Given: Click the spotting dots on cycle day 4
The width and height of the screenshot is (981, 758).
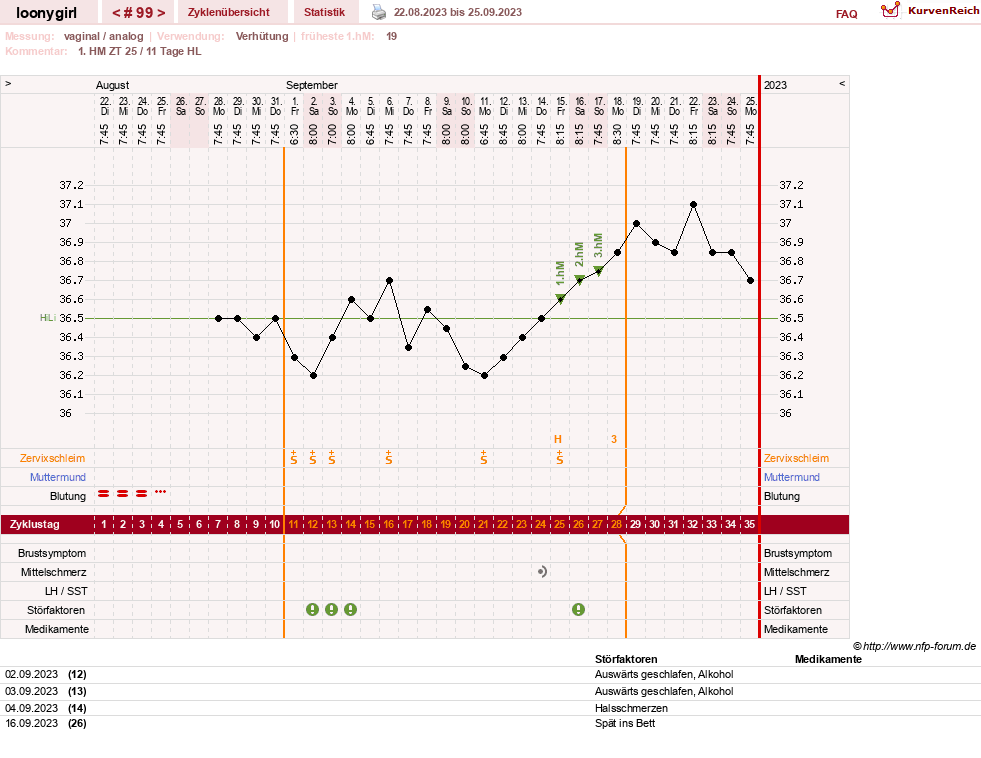Looking at the screenshot, I should tap(161, 492).
